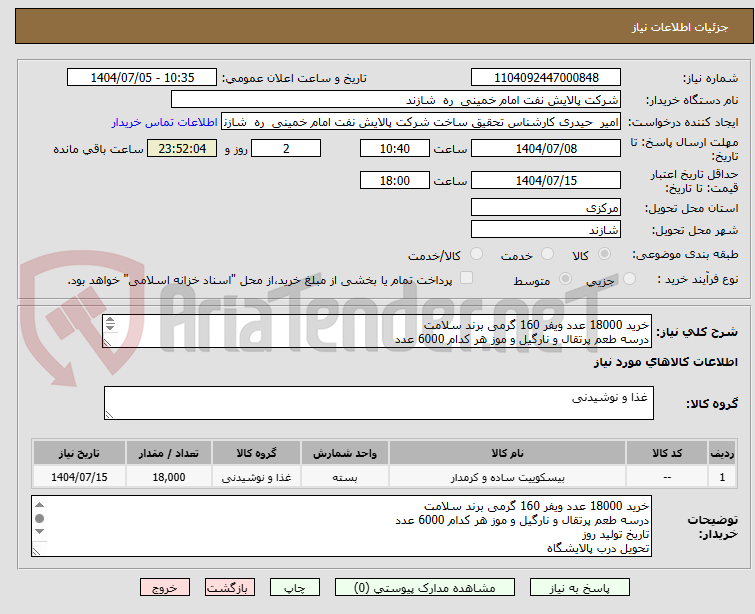
Task: Click the شهر محل تحویل field شازند
Action: [x=546, y=229]
